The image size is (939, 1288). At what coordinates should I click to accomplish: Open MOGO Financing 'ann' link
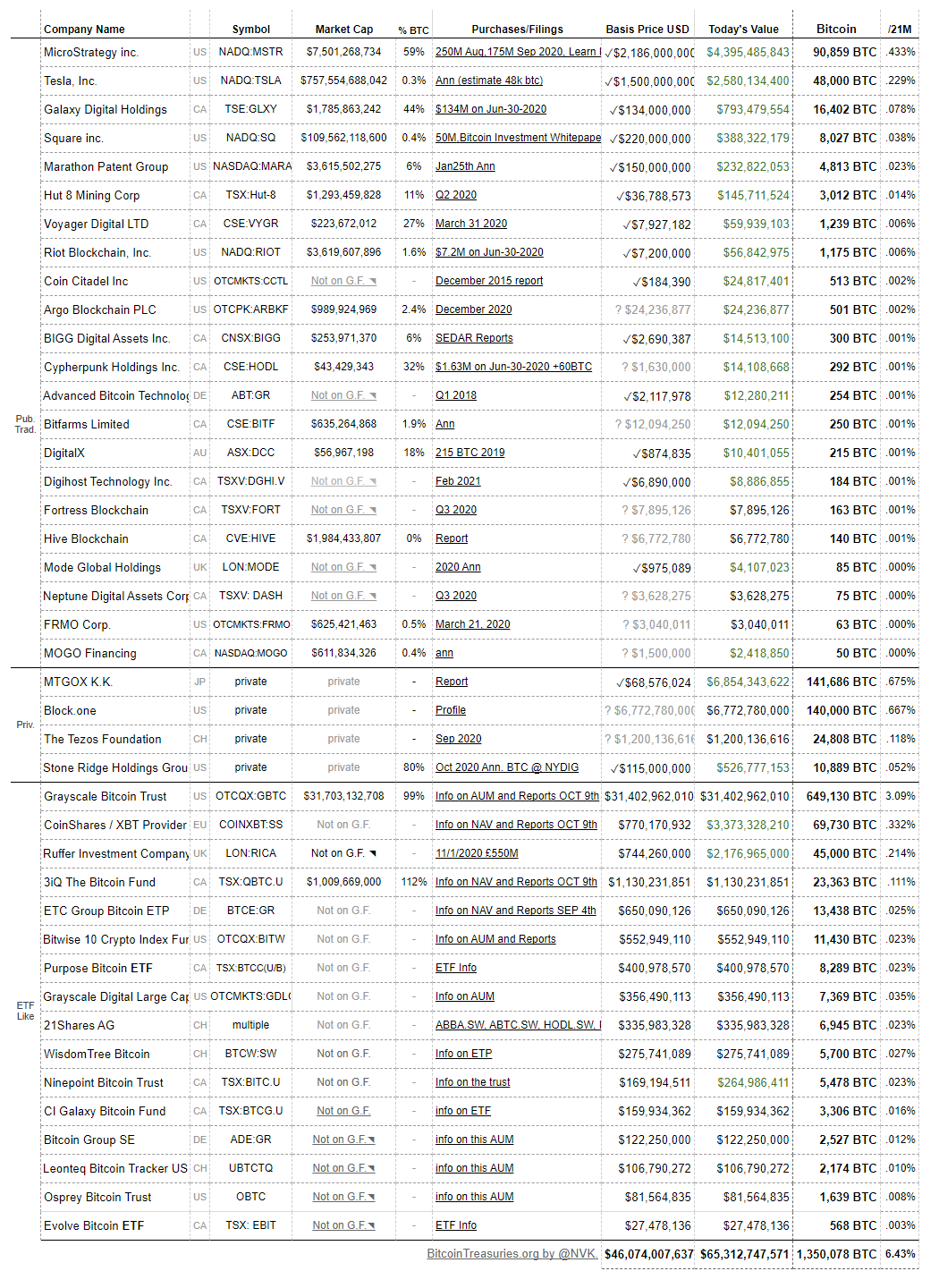444,653
